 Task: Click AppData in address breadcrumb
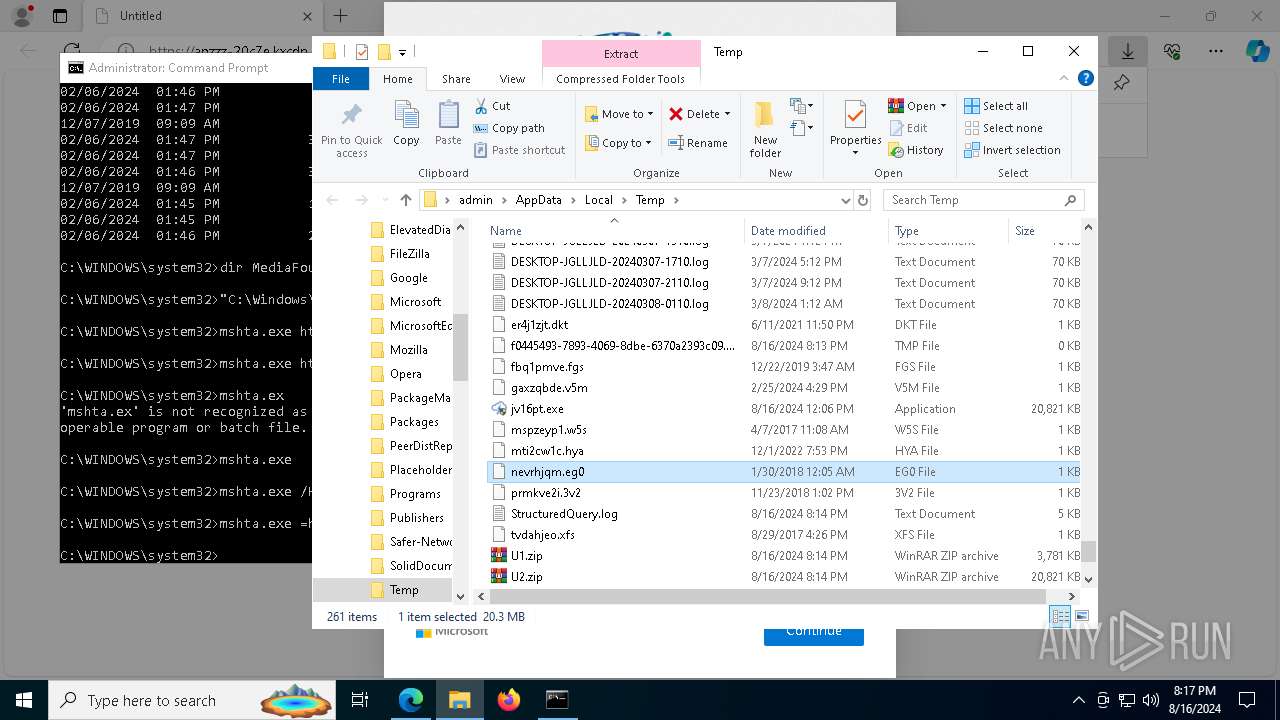point(538,200)
